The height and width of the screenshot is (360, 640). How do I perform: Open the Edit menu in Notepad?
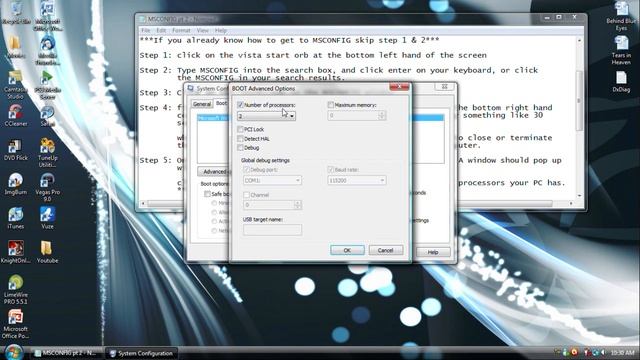(161, 31)
